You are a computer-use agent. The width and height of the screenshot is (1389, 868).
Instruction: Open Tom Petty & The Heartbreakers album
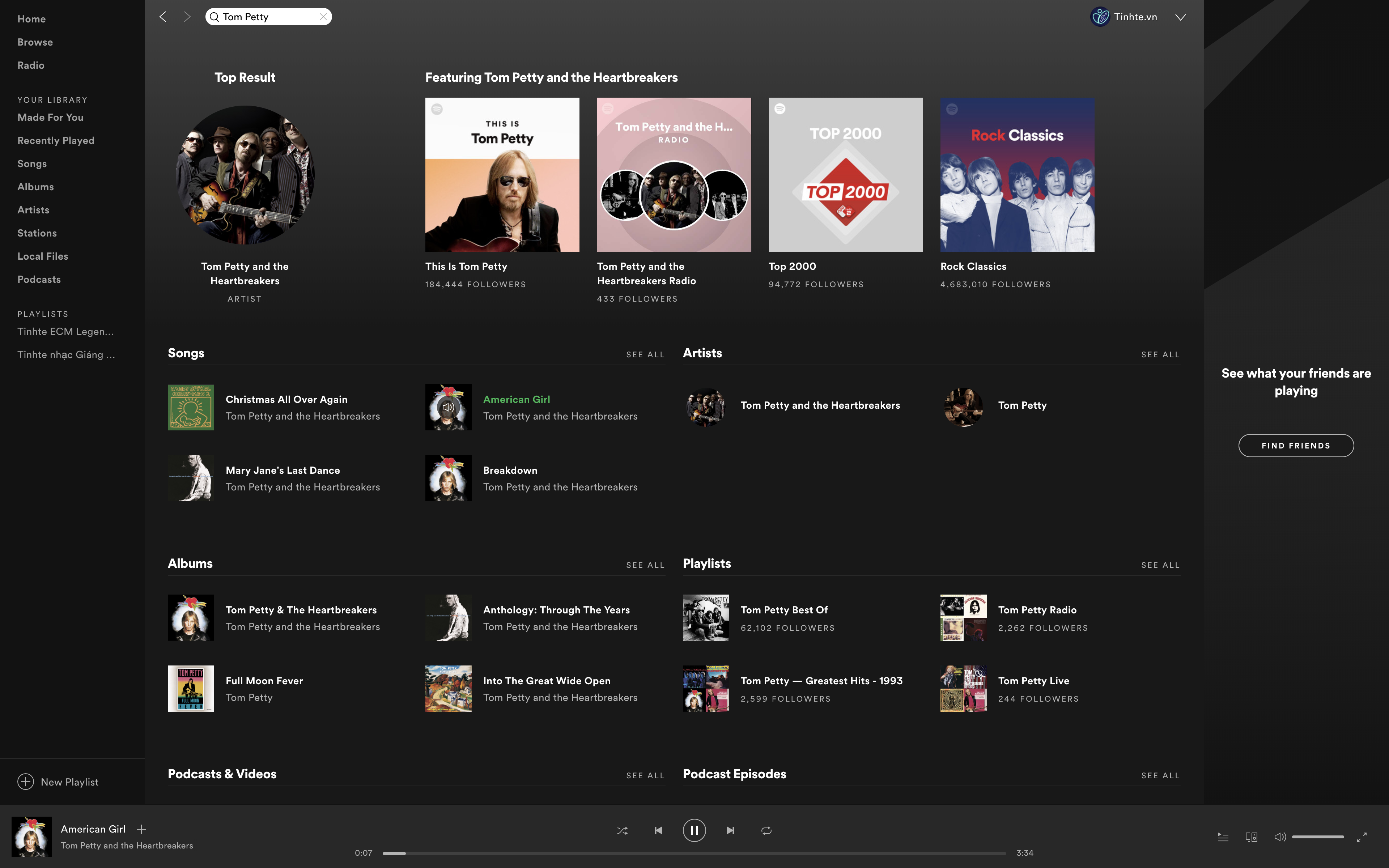click(x=191, y=618)
